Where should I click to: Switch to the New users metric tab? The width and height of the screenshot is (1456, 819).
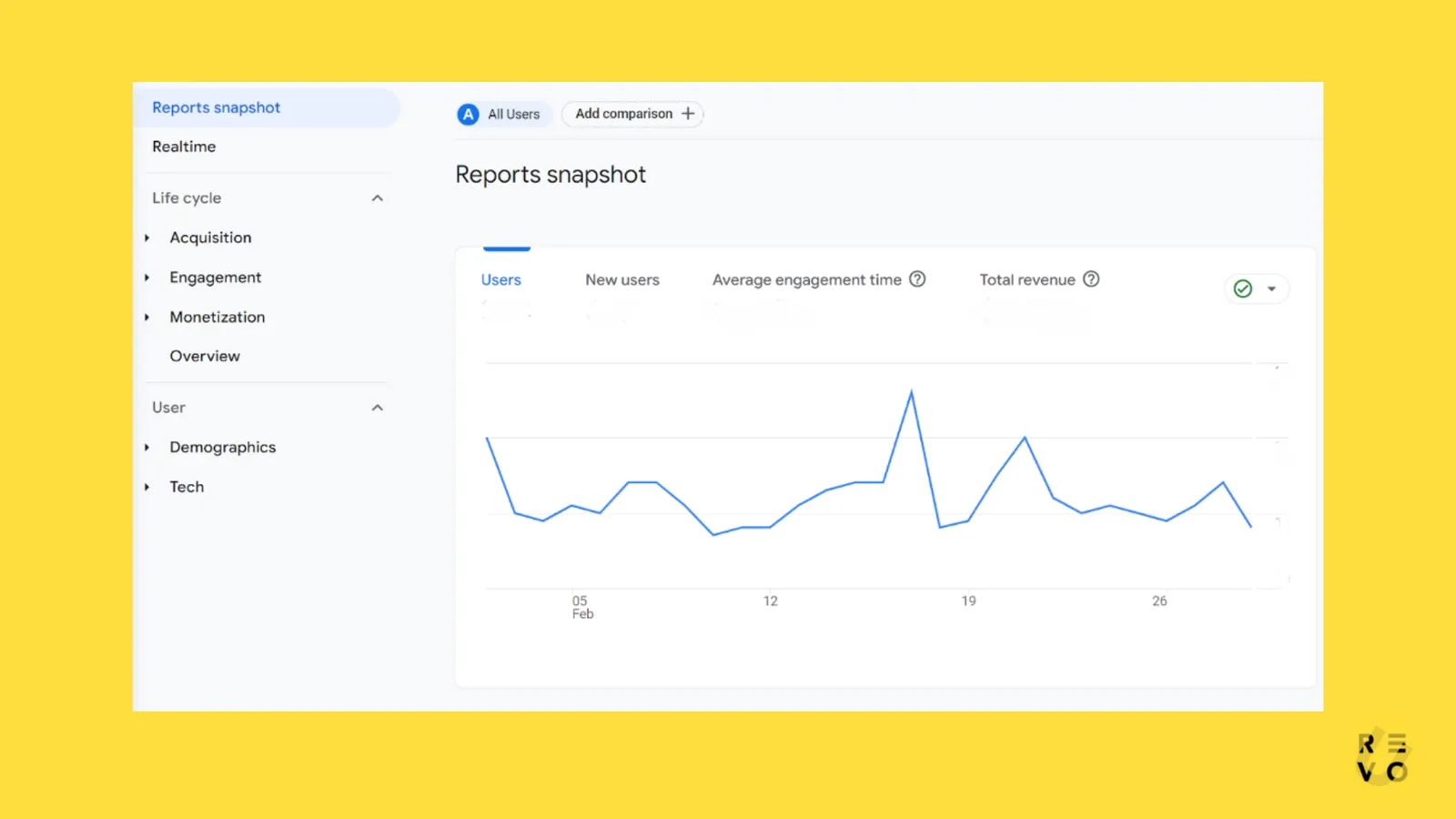click(x=622, y=279)
